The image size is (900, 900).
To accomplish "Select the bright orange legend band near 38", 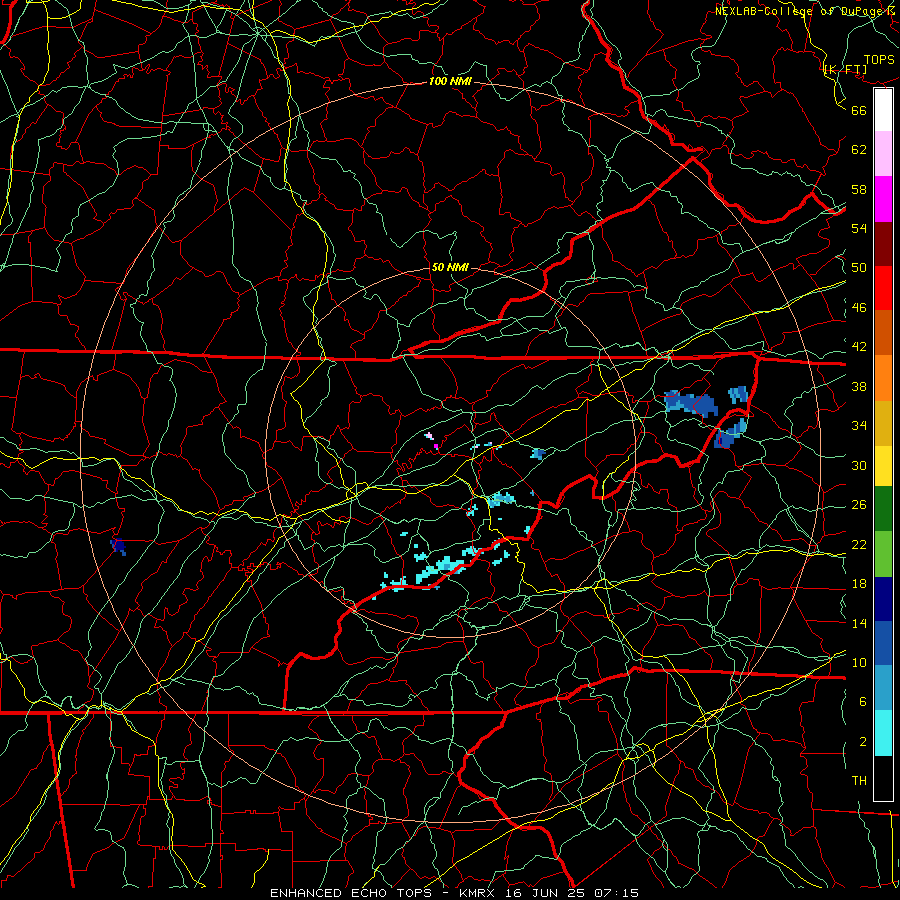I will click(x=883, y=378).
